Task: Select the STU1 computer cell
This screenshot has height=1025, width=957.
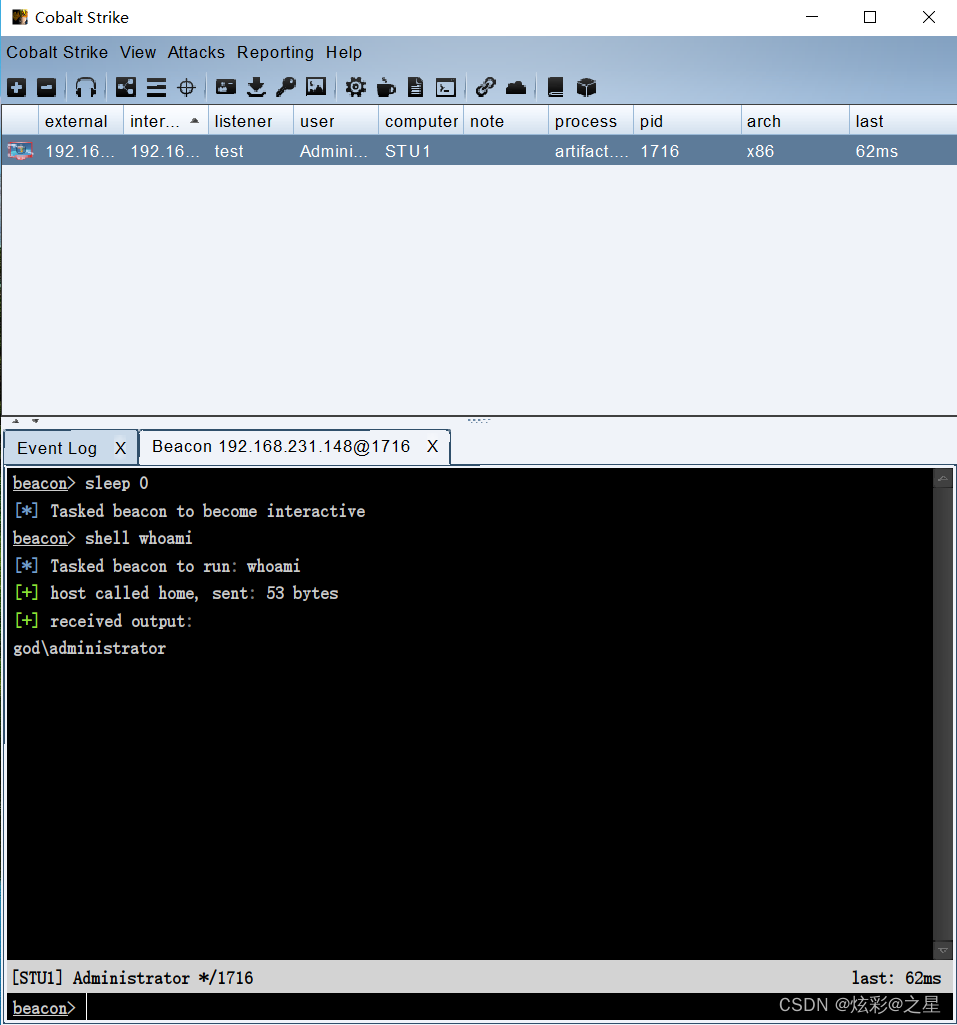Action: pyautogui.click(x=421, y=151)
